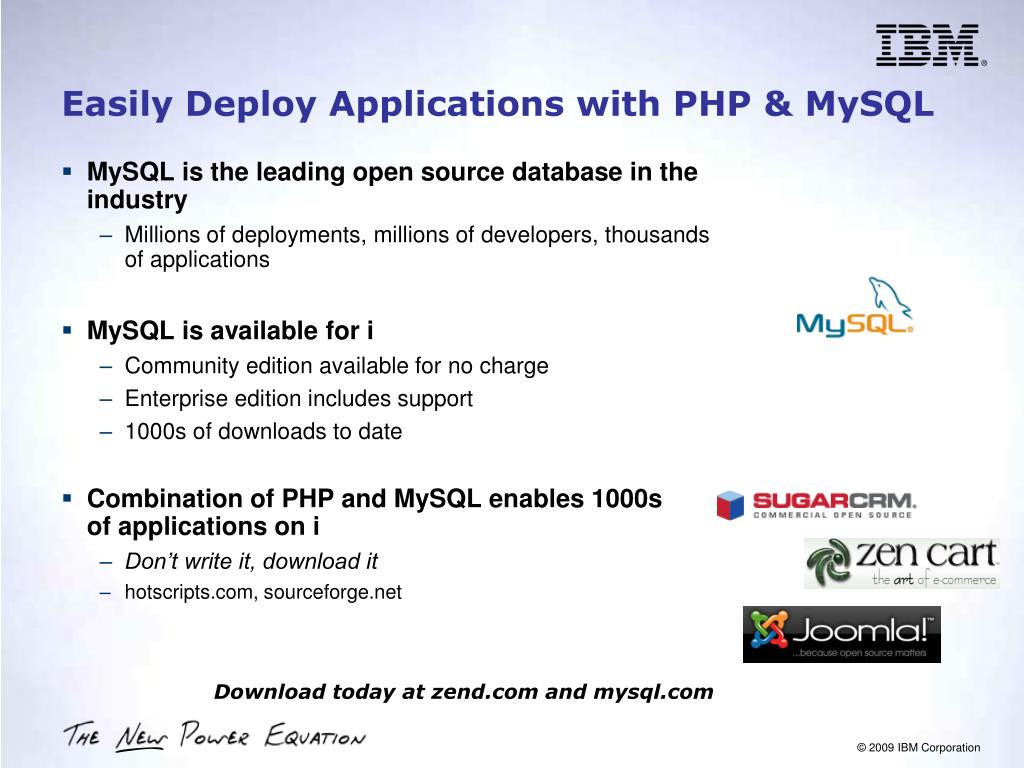Click 'MySQL is the leading open source database' bullet
1024x768 pixels.
392,185
